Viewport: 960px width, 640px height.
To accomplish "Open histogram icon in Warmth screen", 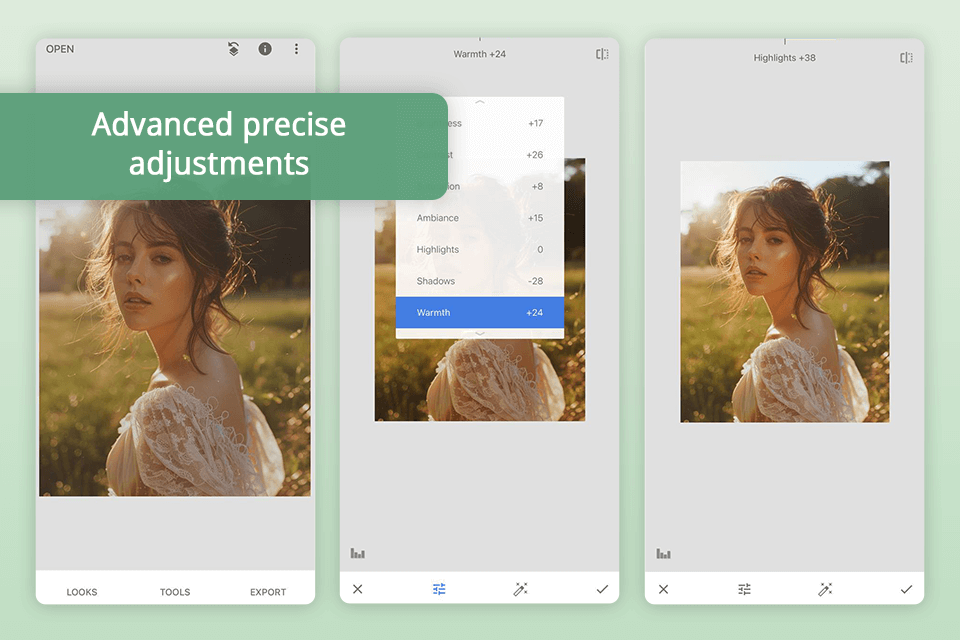I will tap(358, 554).
